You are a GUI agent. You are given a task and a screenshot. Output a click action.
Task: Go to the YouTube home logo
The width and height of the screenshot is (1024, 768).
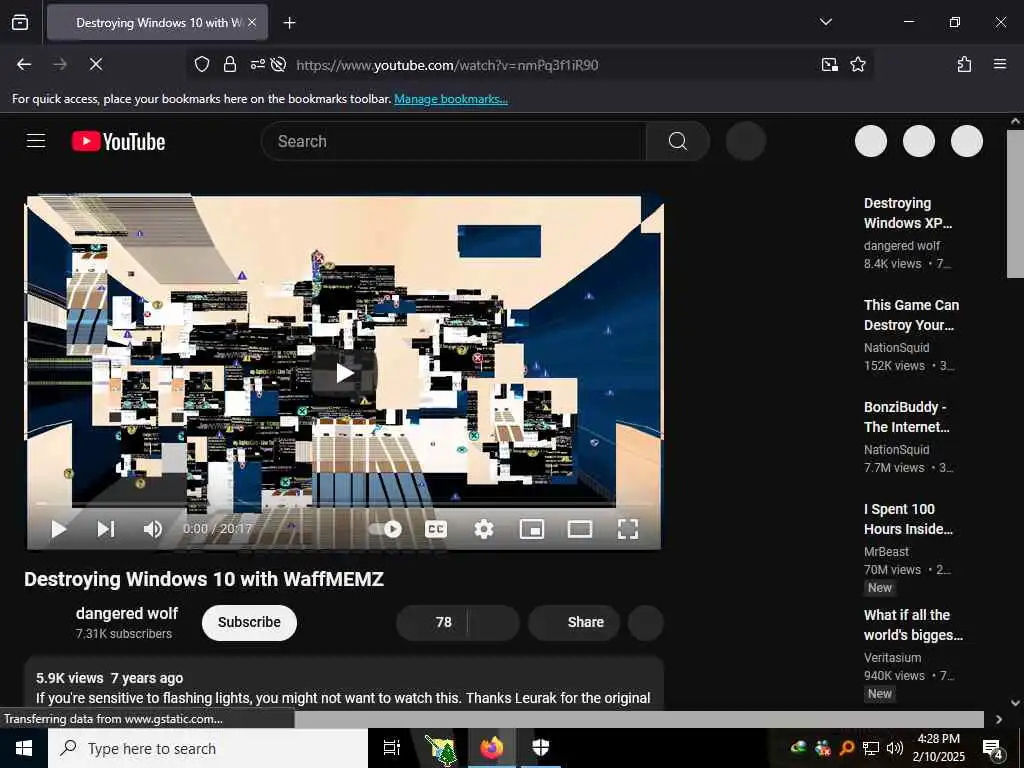[118, 141]
